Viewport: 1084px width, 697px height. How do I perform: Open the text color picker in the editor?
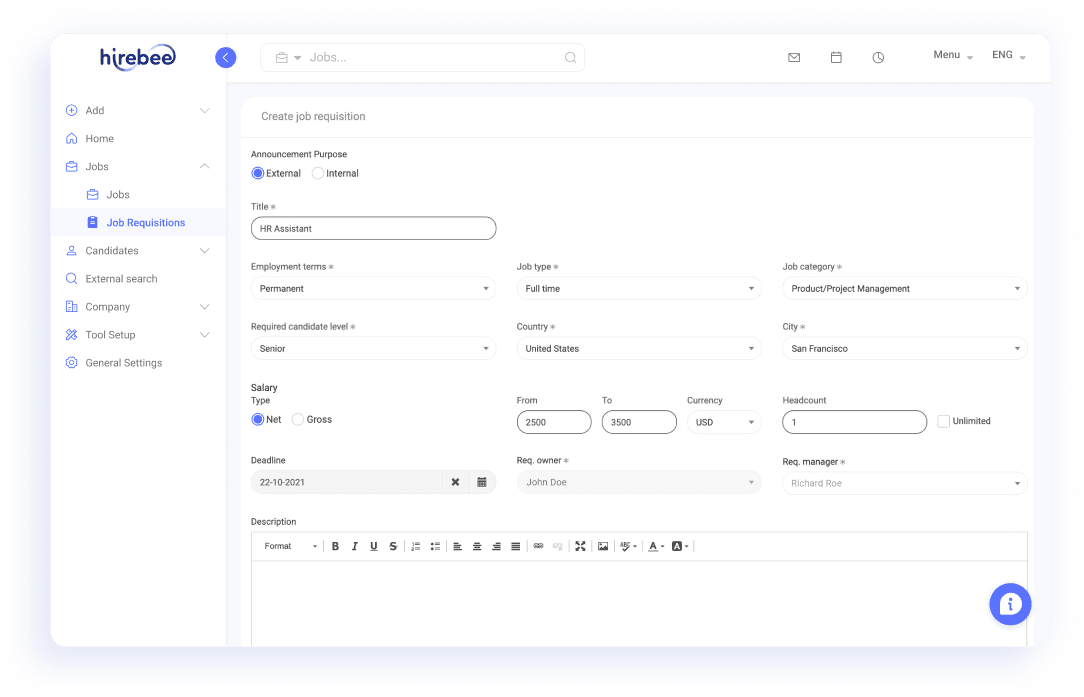[654, 546]
